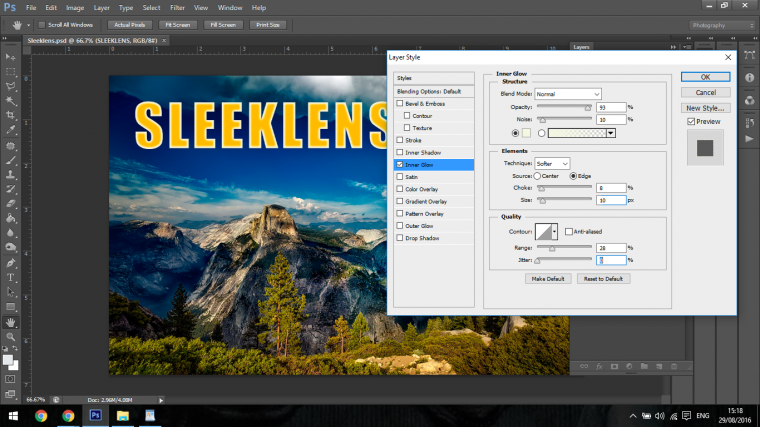Enable Bevel & Emboss checkbox
Viewport: 760px width, 427px height.
[400, 103]
